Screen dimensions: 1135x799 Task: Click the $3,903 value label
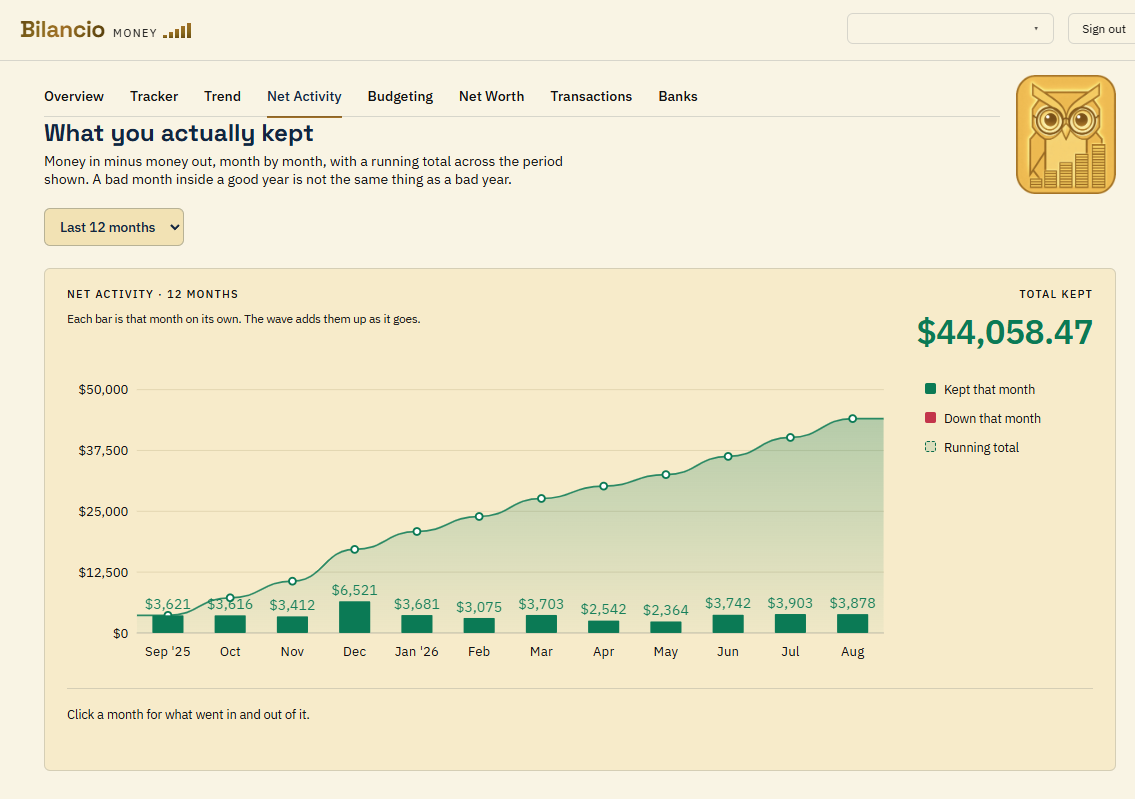[x=790, y=603]
